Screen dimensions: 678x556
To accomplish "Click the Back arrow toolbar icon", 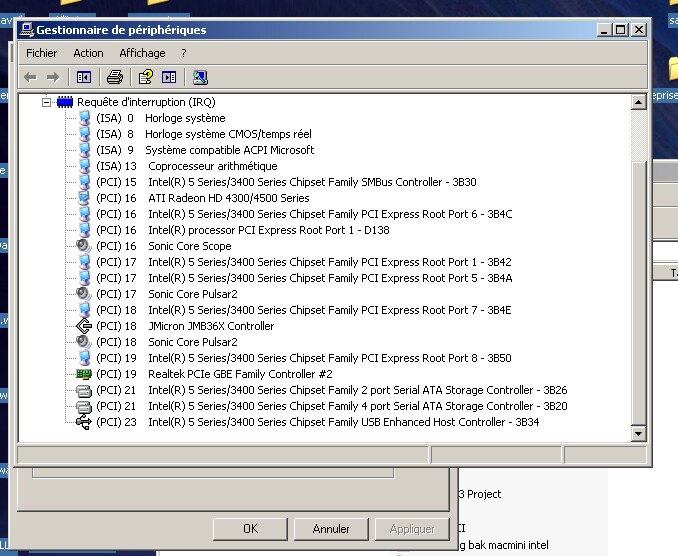I will (x=30, y=77).
